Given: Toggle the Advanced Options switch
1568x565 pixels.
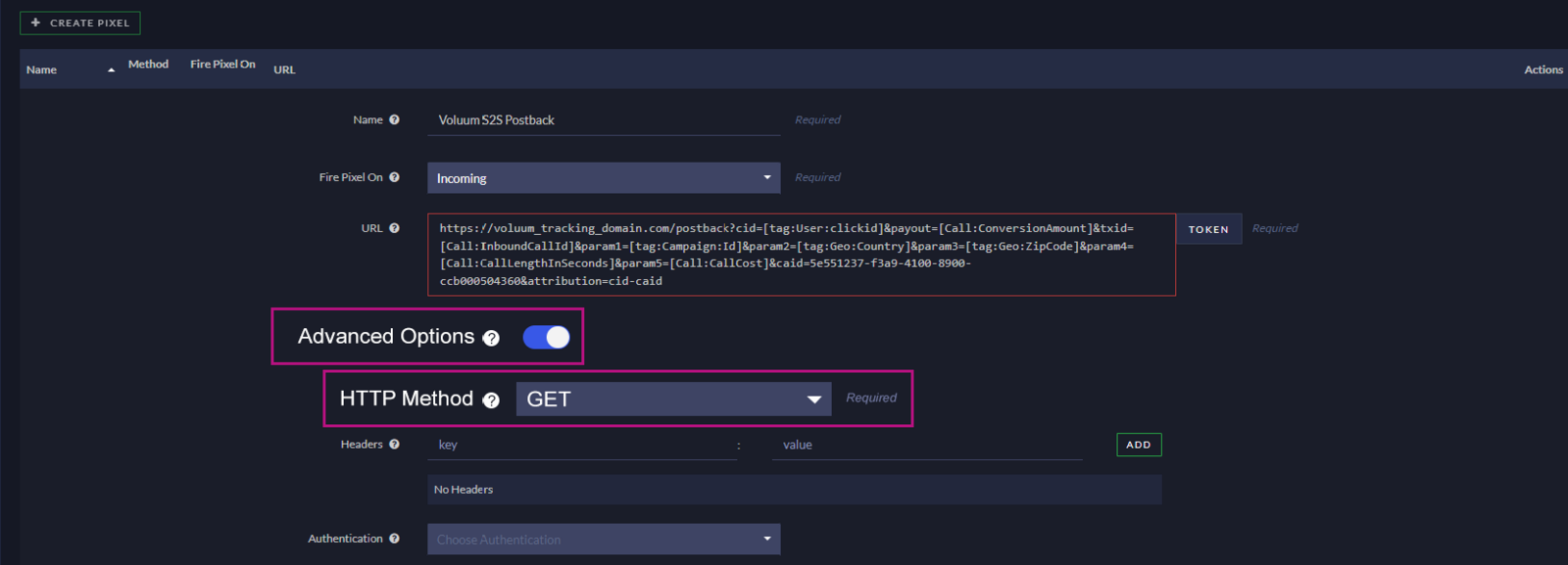Looking at the screenshot, I should pos(546,337).
